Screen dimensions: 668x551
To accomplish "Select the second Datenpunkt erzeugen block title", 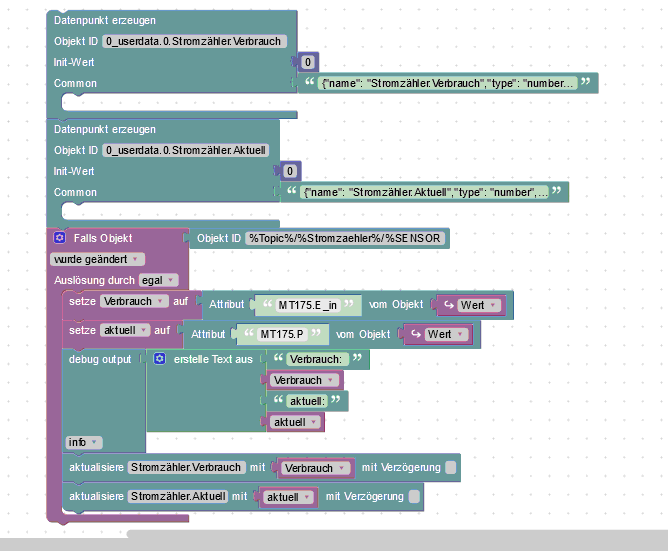I will point(105,130).
